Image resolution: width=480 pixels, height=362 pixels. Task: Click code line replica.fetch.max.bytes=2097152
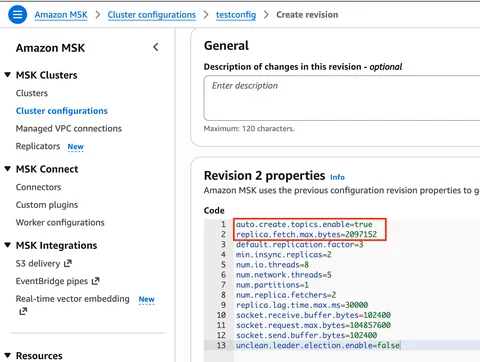(307, 234)
